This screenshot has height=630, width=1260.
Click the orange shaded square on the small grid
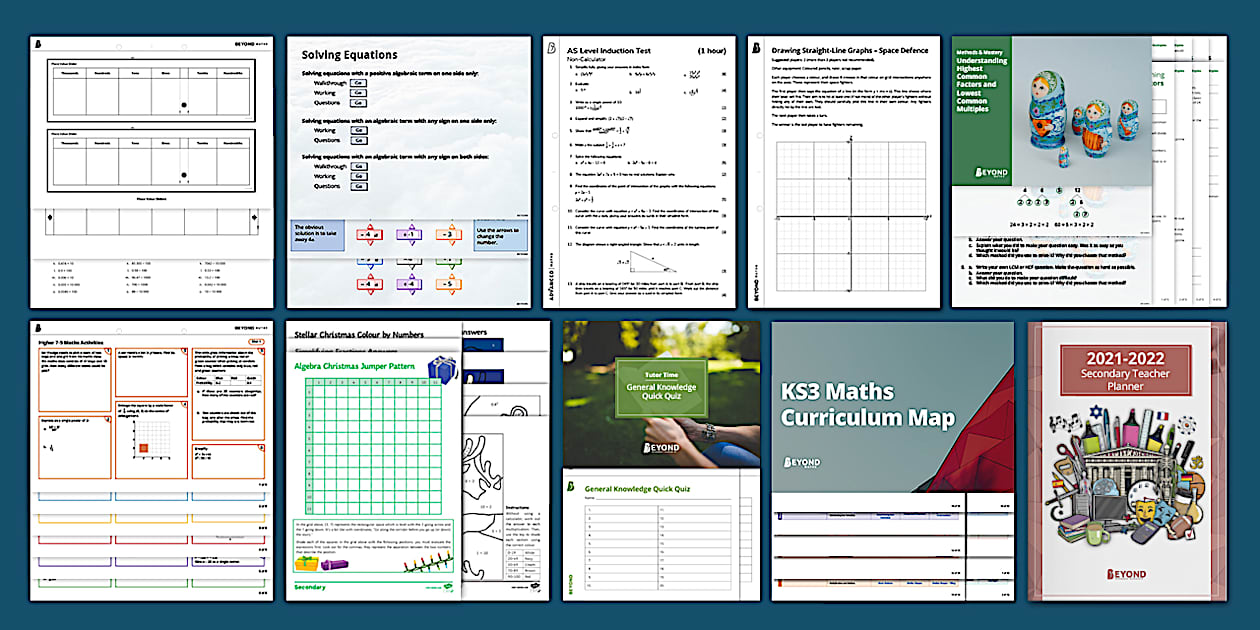[x=143, y=446]
